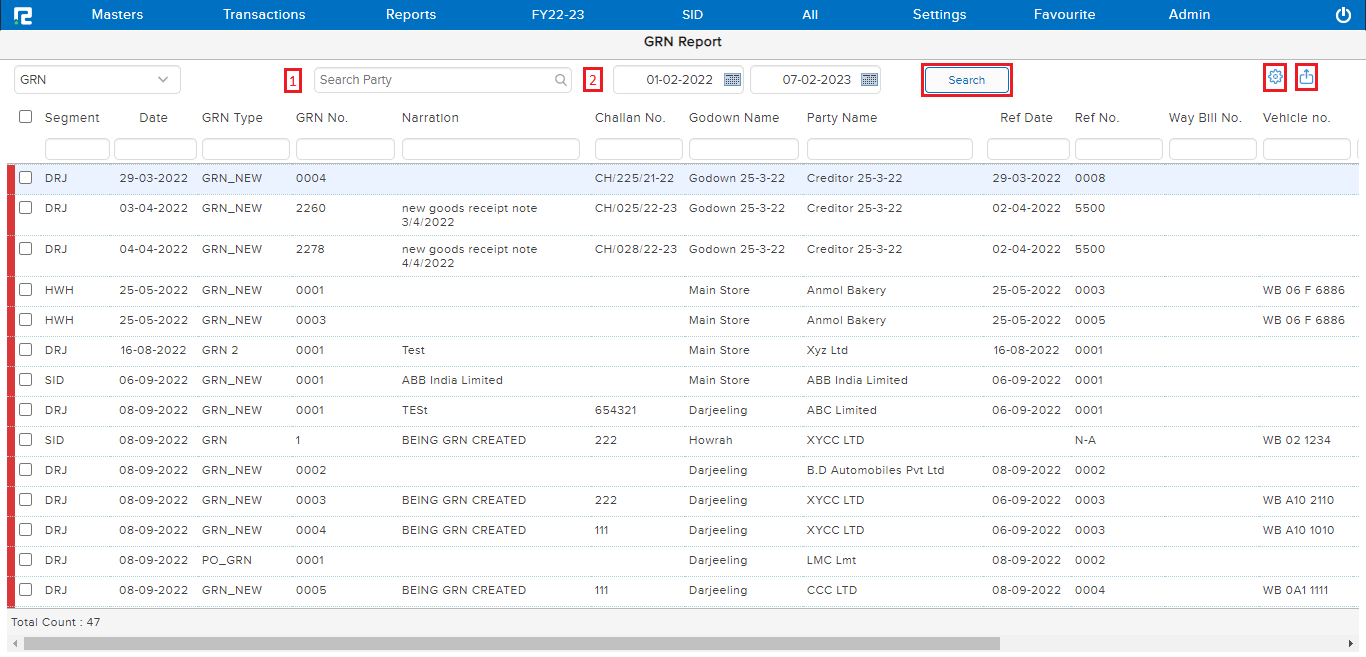Click the app logo icon at top left
This screenshot has width=1366, height=657.
click(x=22, y=15)
